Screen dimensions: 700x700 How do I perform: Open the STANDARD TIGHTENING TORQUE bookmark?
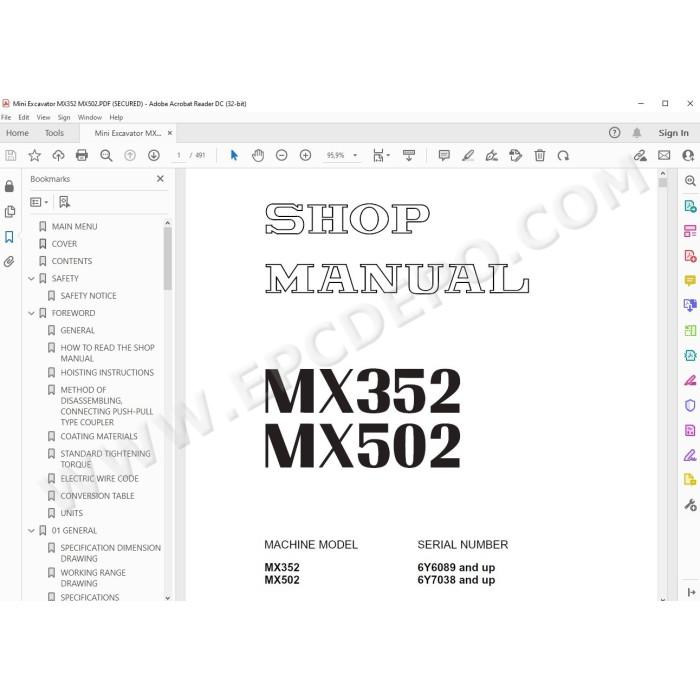pos(105,459)
